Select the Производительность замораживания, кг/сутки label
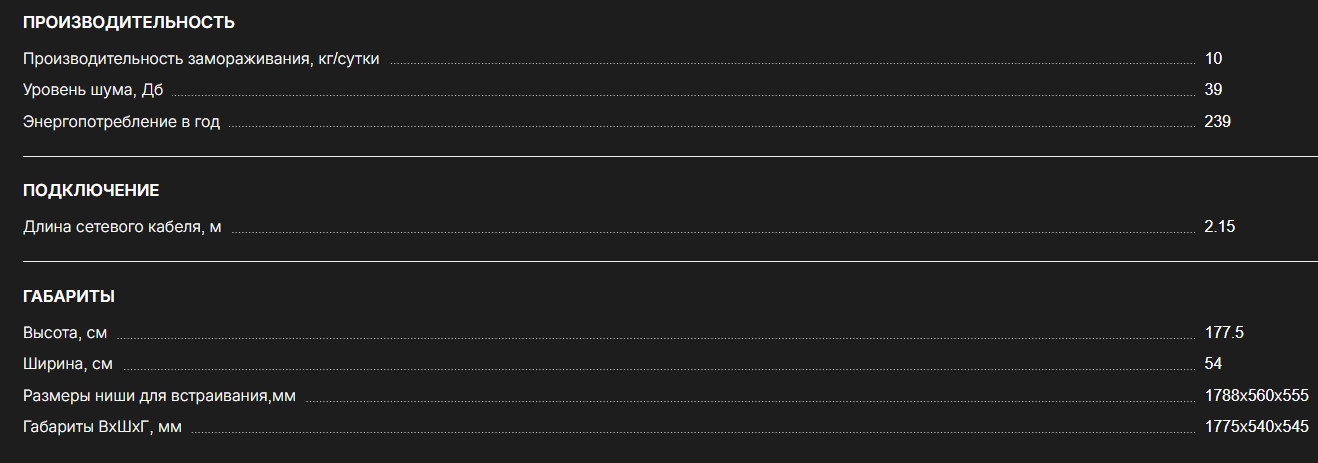1318x463 pixels. click(201, 59)
